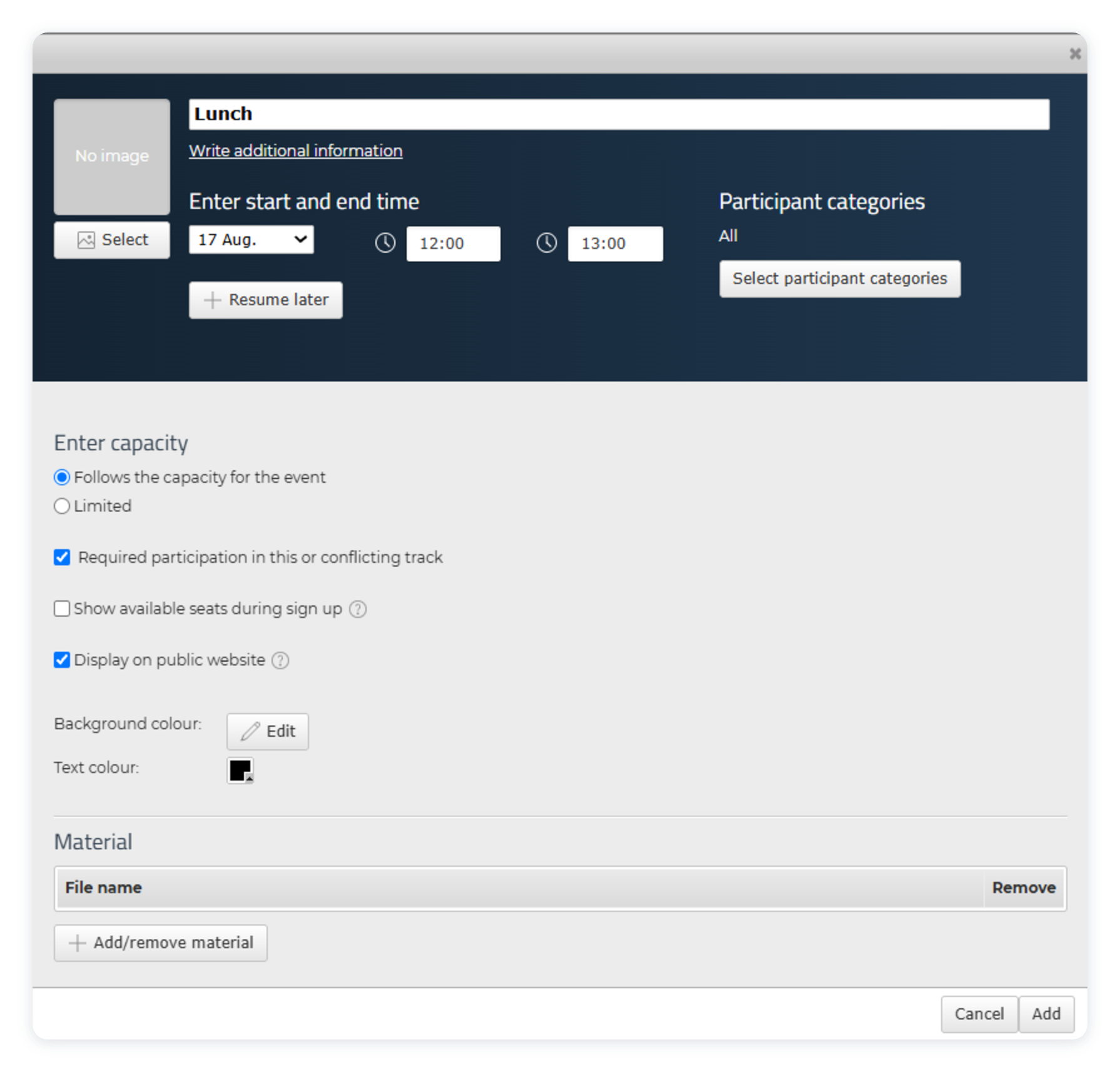Image resolution: width=1120 pixels, height=1072 pixels.
Task: Open the 17 Aug. date dropdown
Action: 252,240
